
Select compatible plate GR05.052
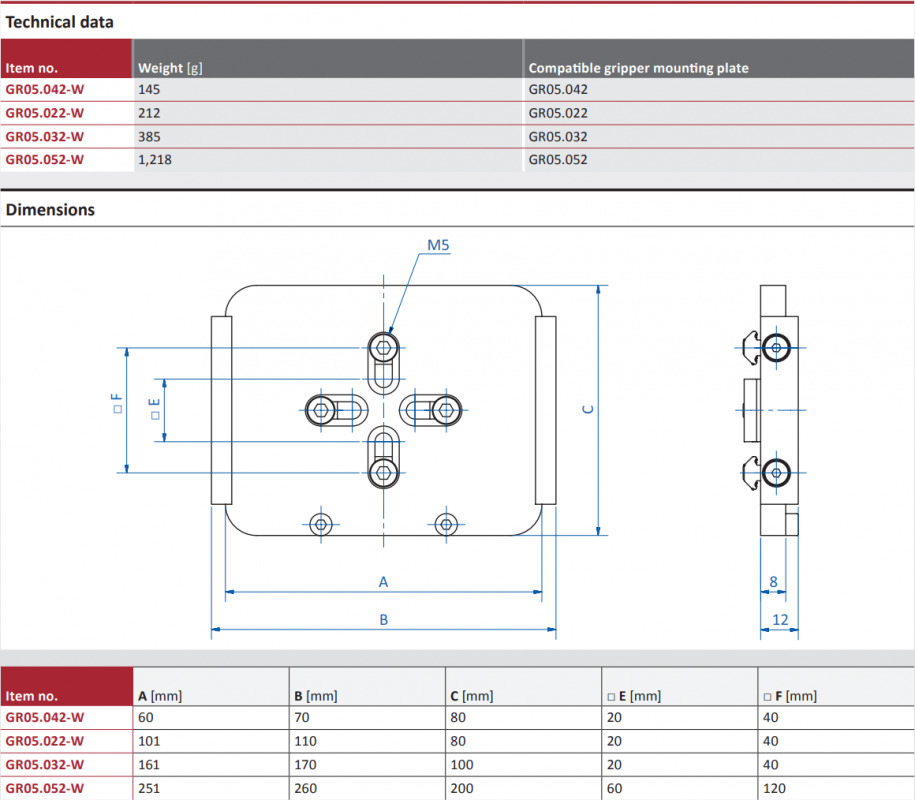click(558, 160)
